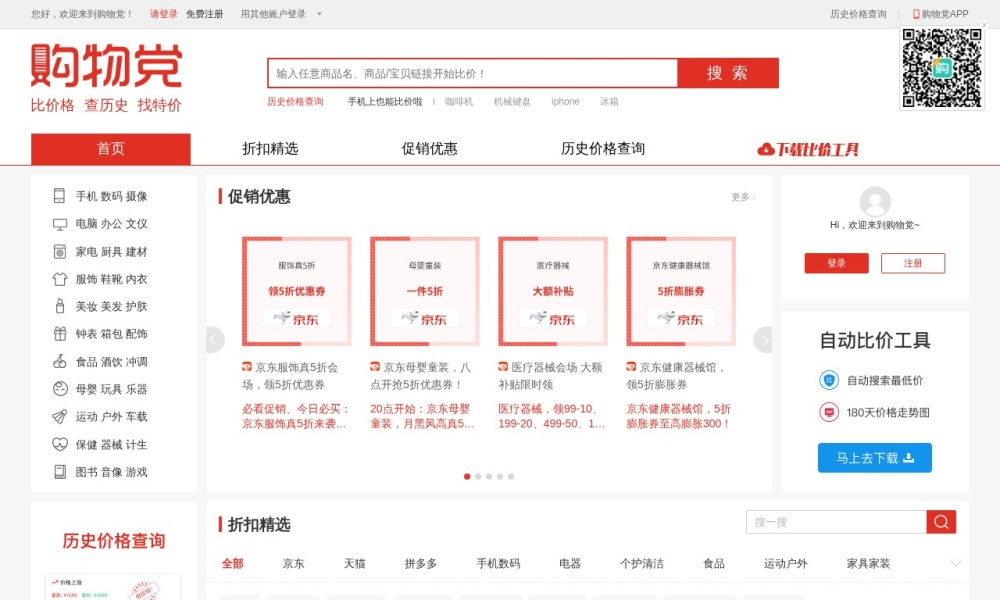The image size is (1000, 600).
Task: Click the phone icon beside 手机 数码 摄像
Action: 59,196
